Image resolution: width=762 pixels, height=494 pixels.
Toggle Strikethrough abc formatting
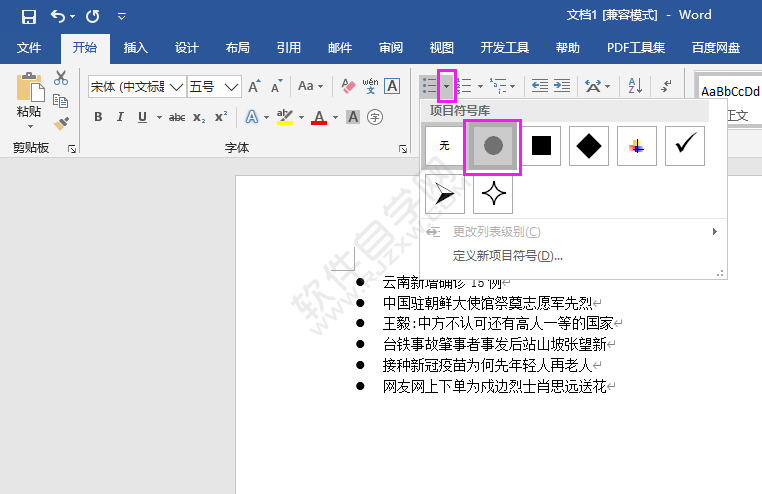pos(177,117)
